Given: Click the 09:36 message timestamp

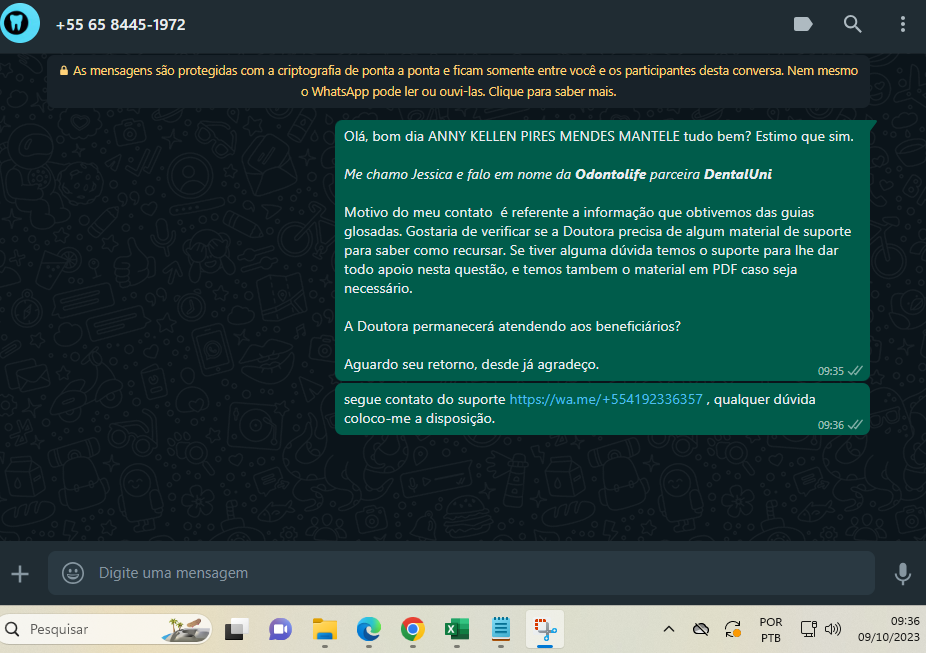Looking at the screenshot, I should pyautogui.click(x=830, y=425).
